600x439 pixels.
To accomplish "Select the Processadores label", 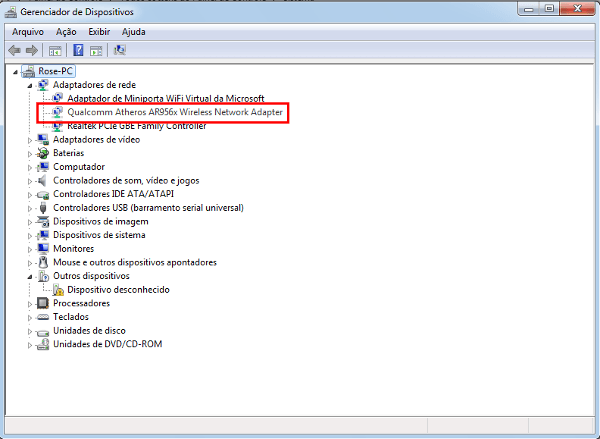I will pos(82,304).
